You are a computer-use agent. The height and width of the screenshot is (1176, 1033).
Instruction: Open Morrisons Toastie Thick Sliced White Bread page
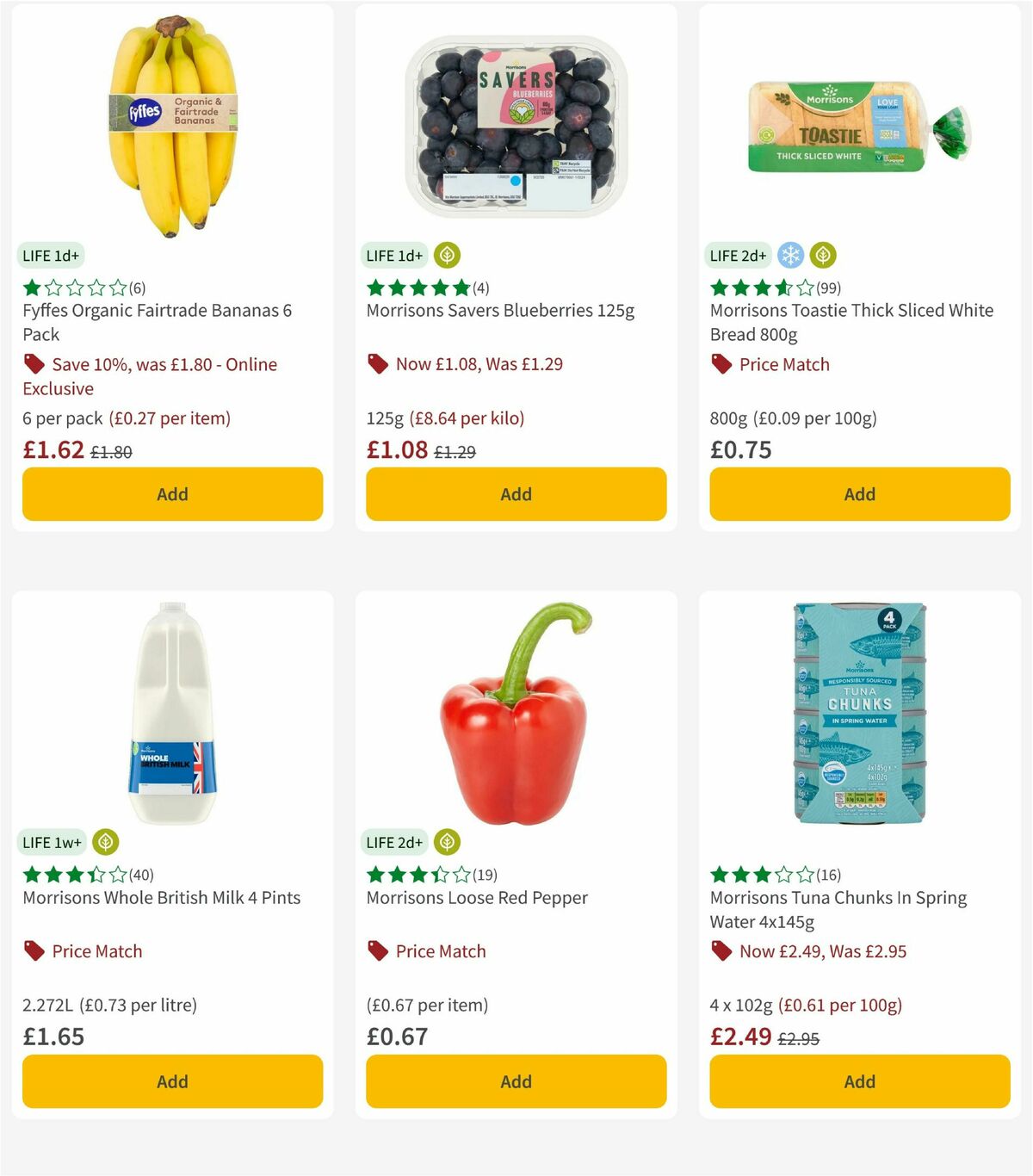tap(851, 322)
